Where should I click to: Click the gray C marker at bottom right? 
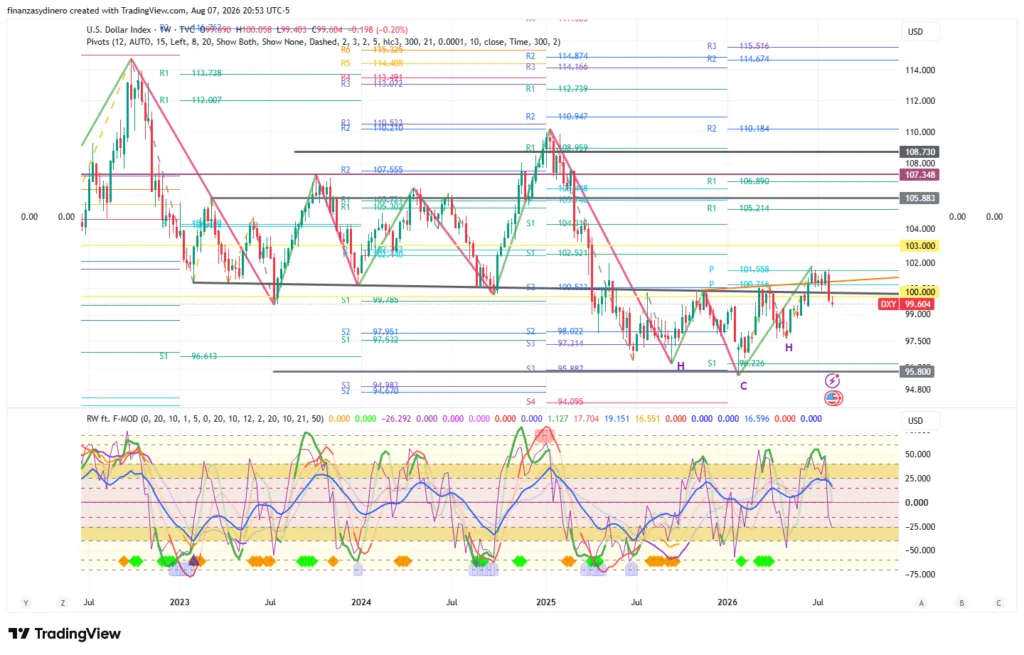(x=999, y=603)
